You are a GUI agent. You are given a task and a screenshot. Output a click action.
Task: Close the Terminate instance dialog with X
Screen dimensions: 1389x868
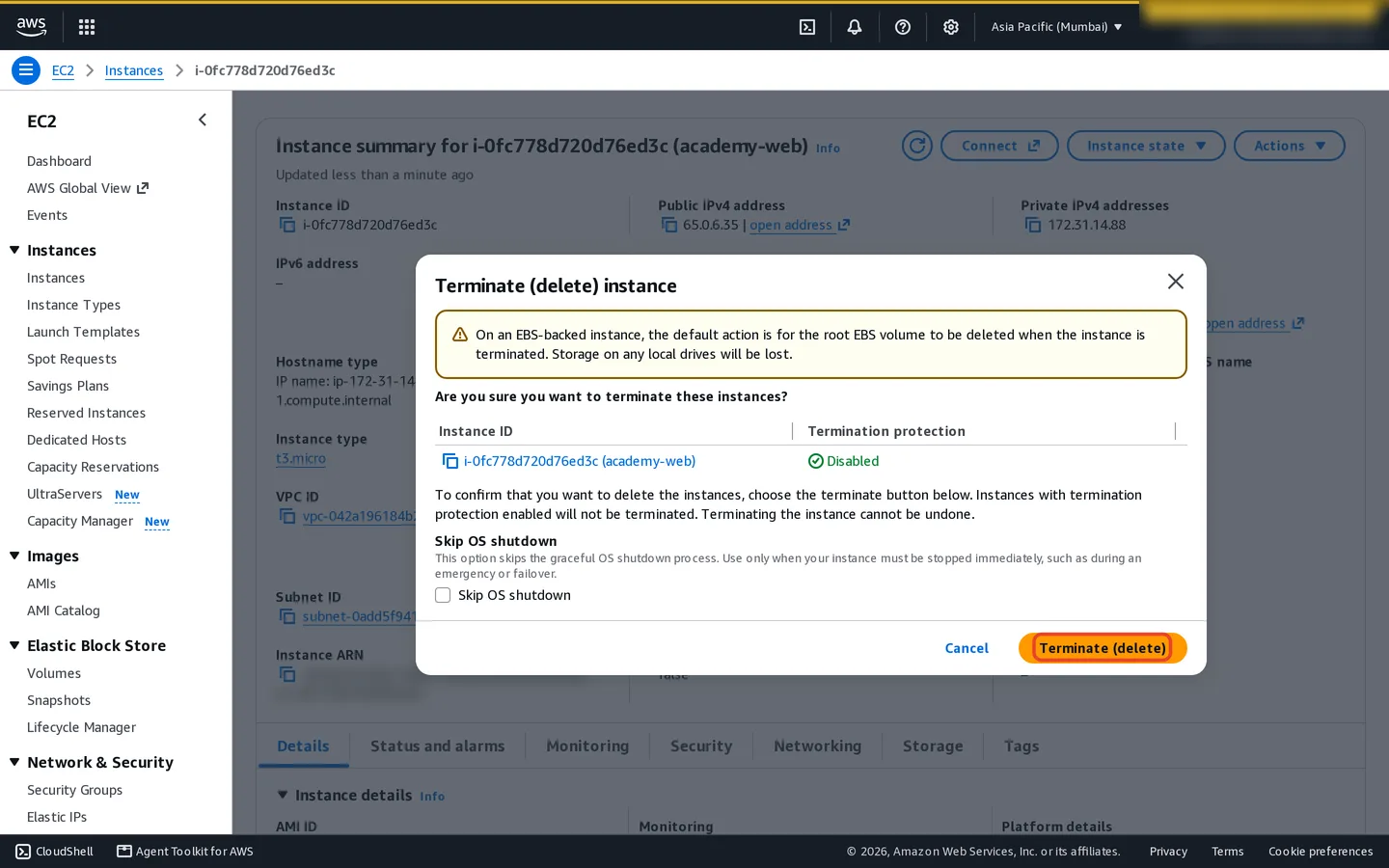click(1176, 282)
